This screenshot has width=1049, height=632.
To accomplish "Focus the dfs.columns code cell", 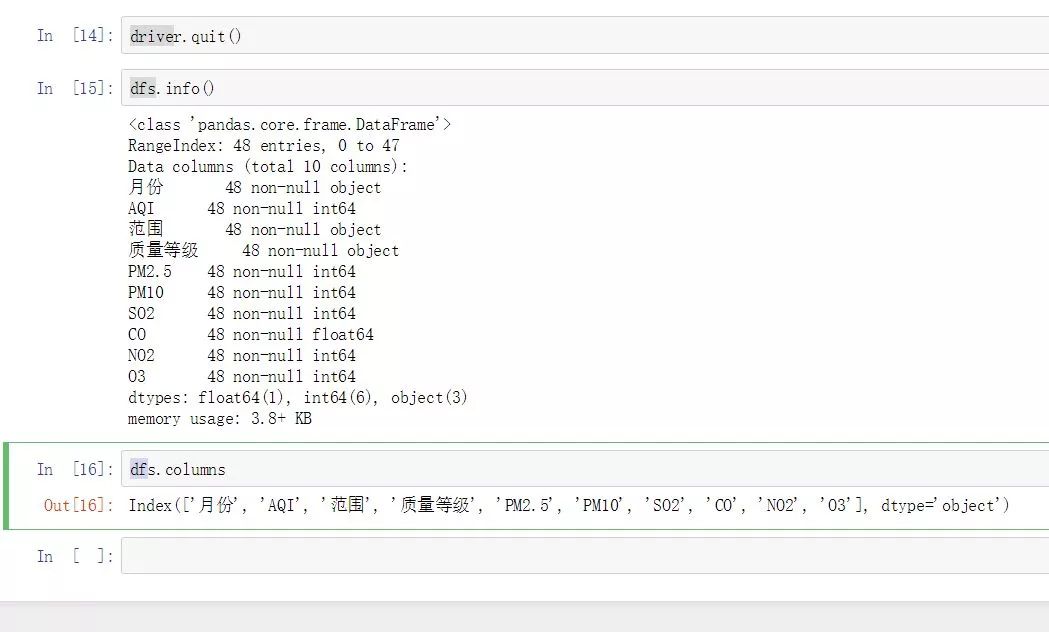I will (585, 469).
